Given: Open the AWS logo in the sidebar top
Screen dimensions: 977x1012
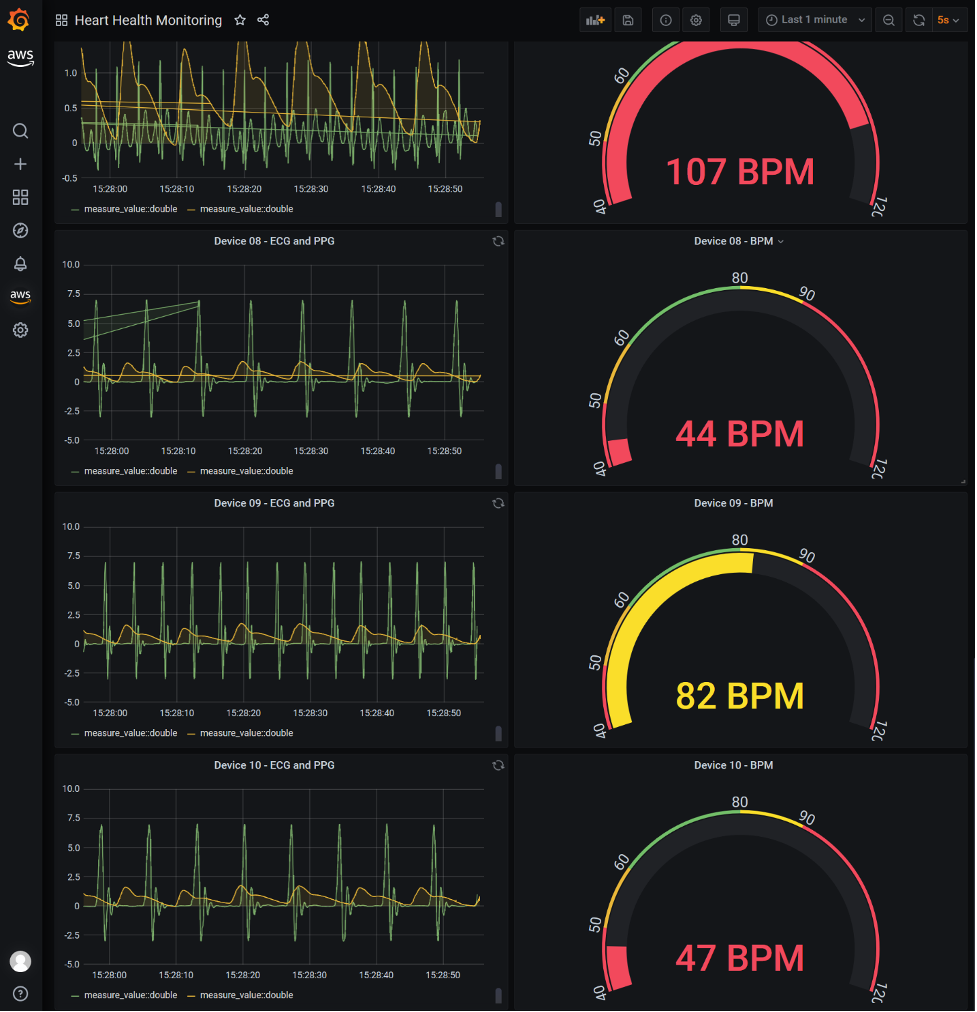Looking at the screenshot, I should click(x=20, y=57).
